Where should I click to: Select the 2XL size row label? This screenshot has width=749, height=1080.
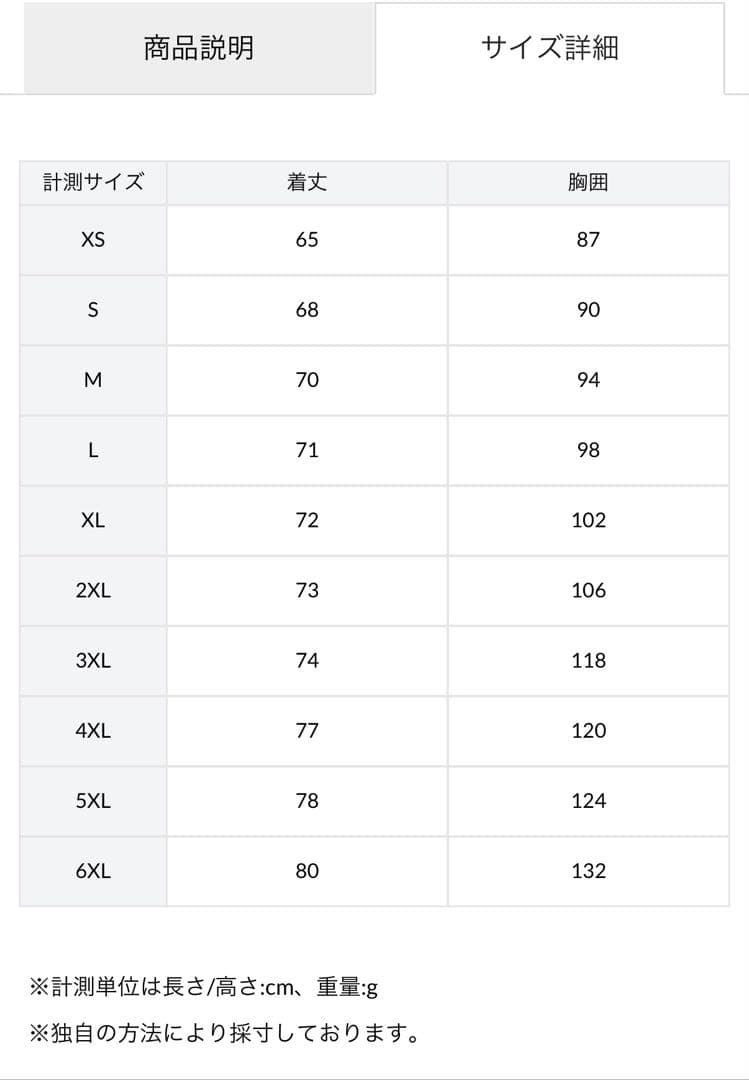pos(93,590)
